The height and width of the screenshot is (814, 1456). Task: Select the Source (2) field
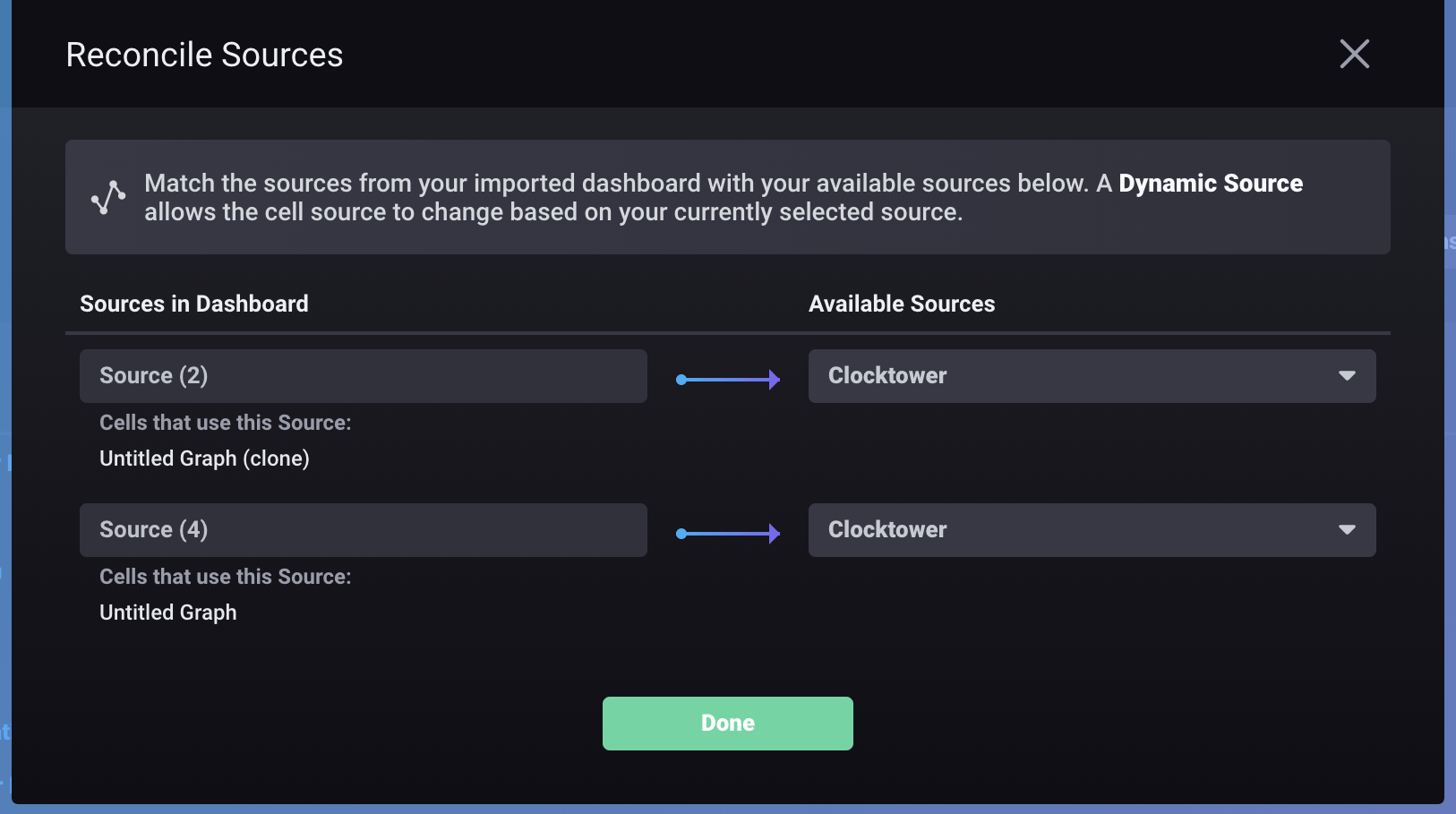363,376
